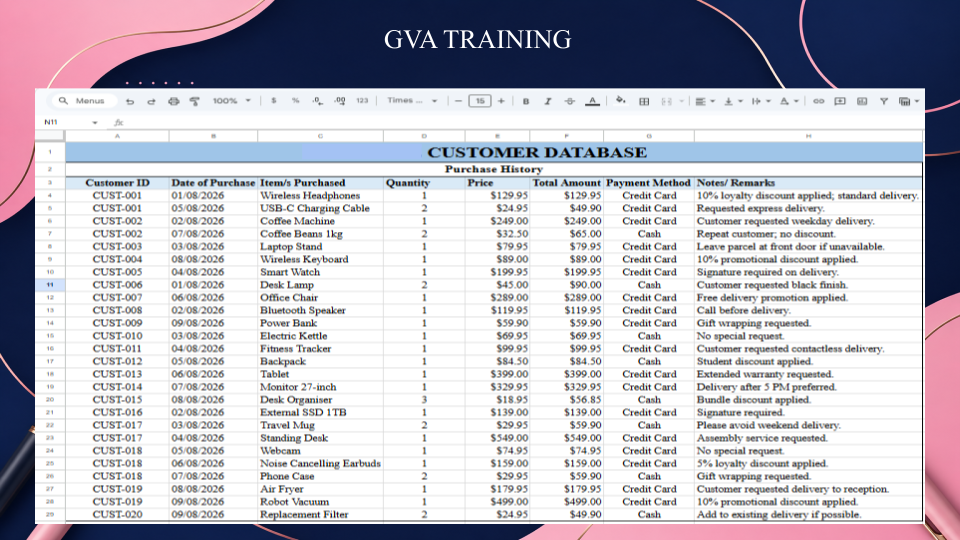The image size is (960, 540).
Task: Select the Noise Cancelling Earbuds cell
Action: coord(320,463)
